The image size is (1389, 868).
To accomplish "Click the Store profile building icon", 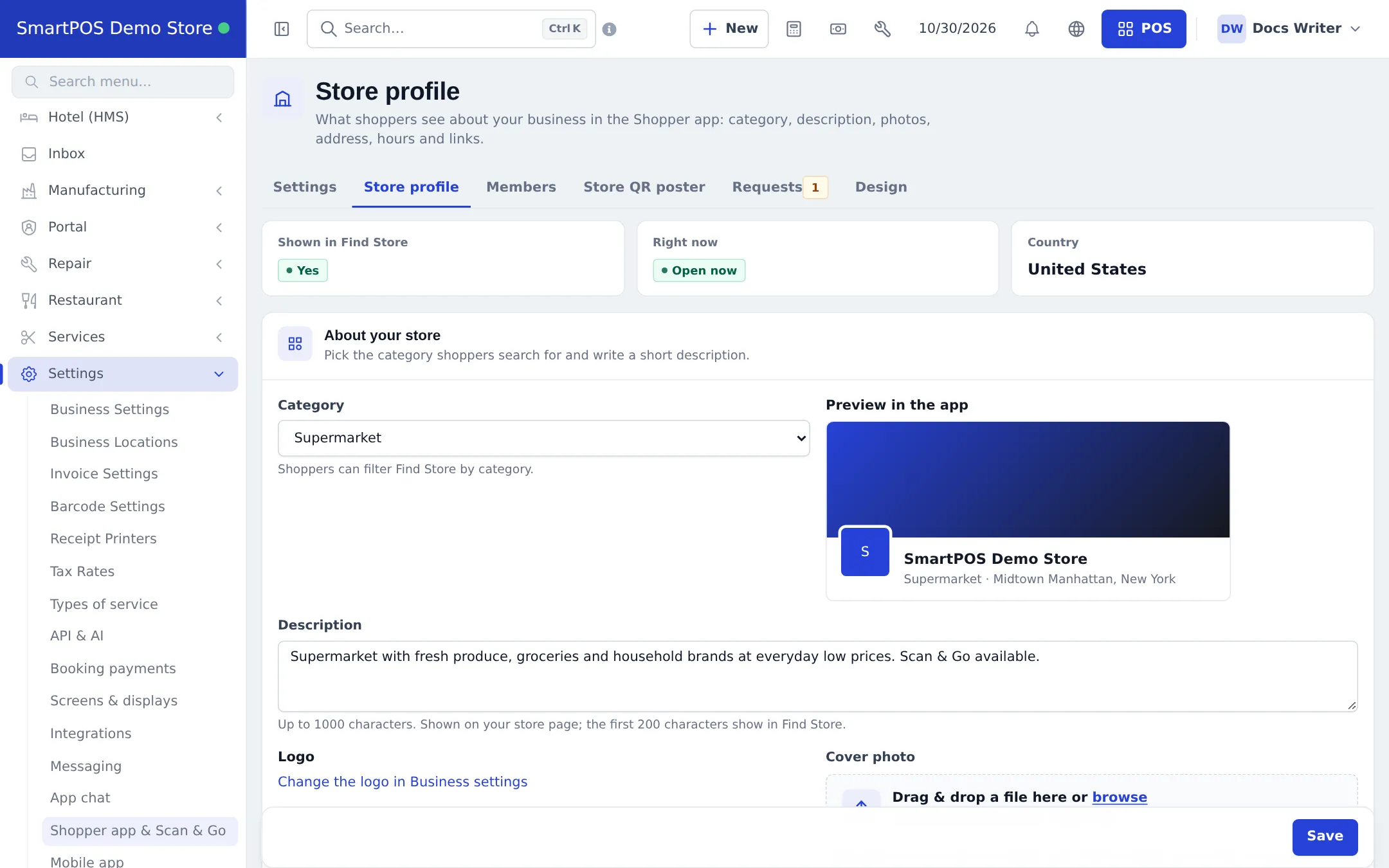I will (283, 98).
